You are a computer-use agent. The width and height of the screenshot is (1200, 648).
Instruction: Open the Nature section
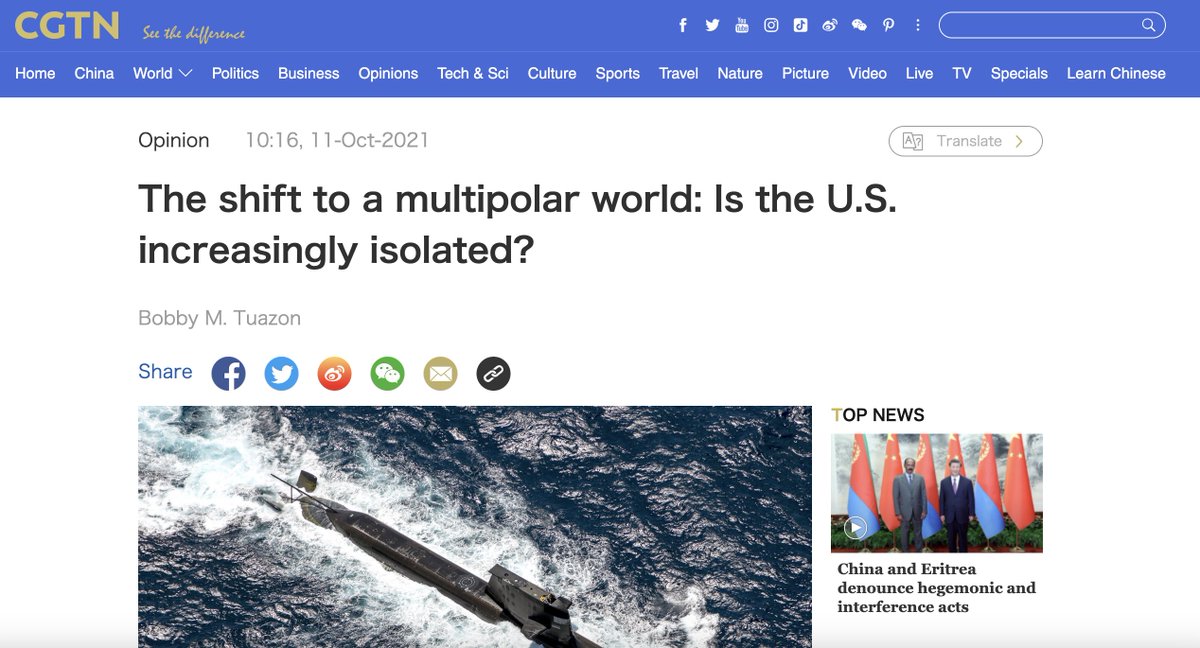pos(740,73)
